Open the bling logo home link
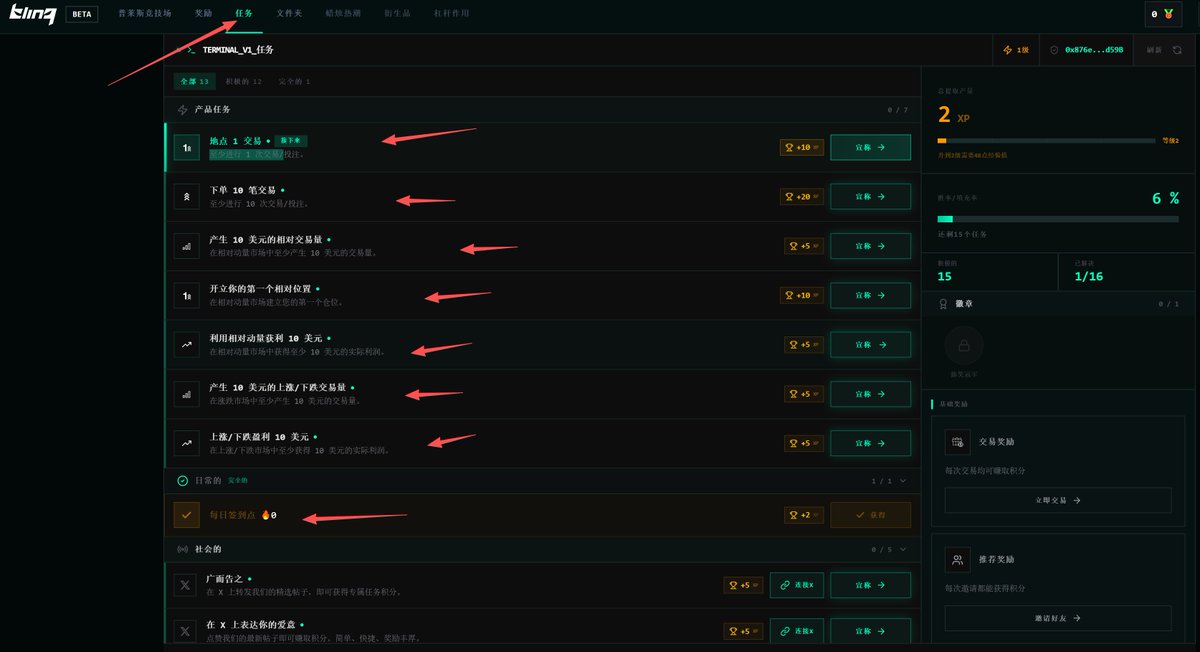 [31, 14]
